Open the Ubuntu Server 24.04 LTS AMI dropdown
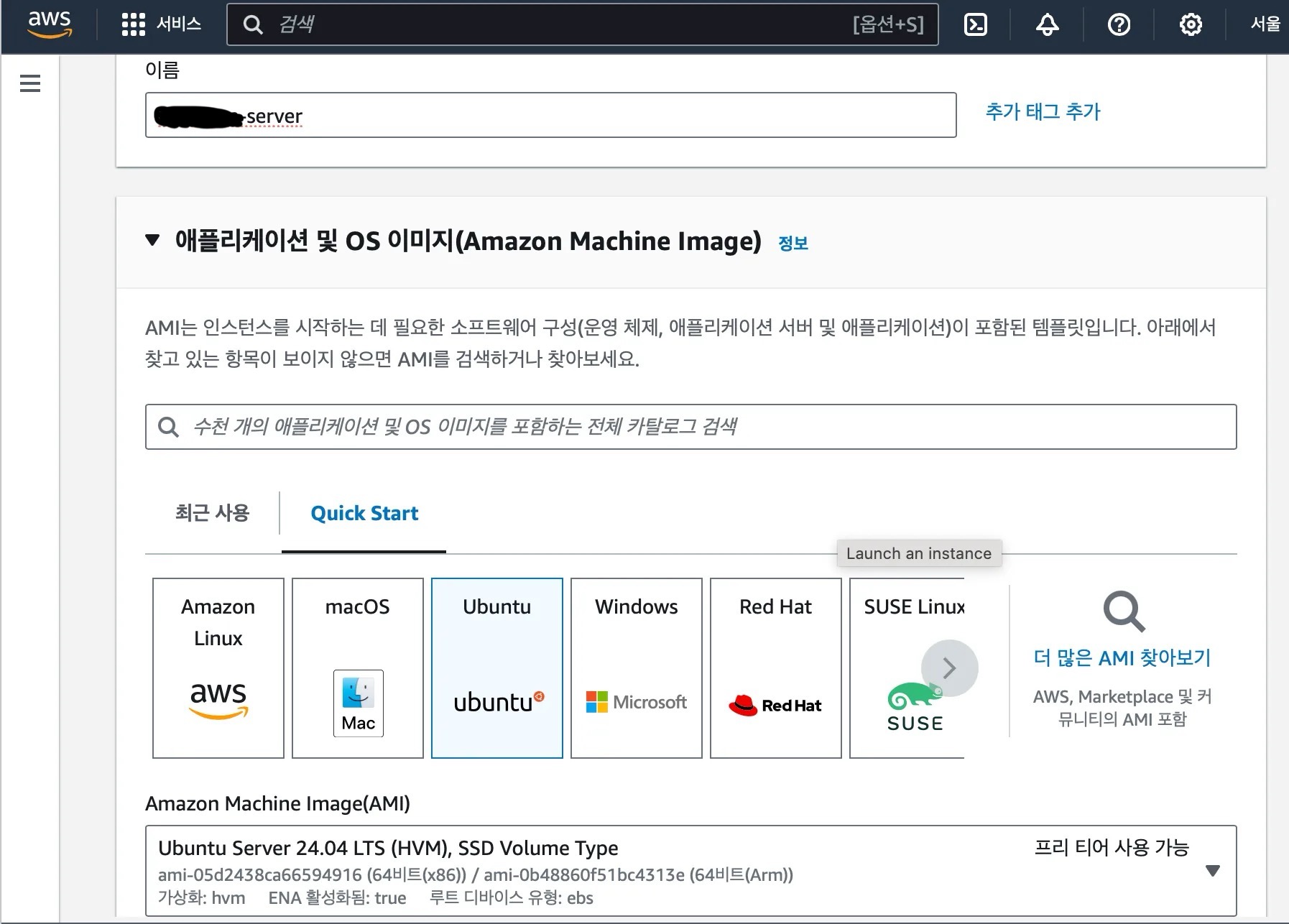The image size is (1289, 924). (691, 871)
